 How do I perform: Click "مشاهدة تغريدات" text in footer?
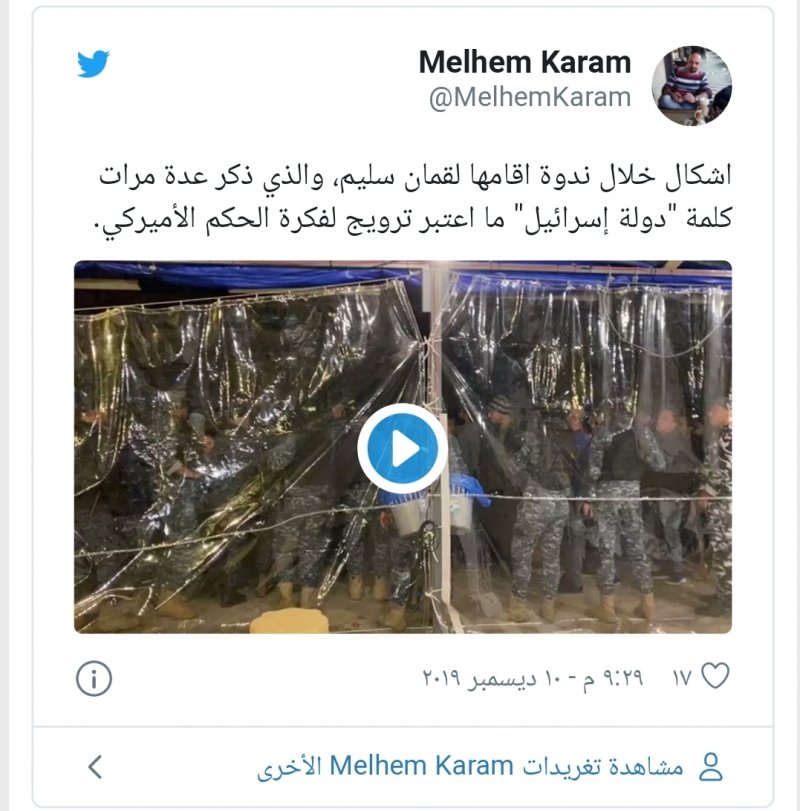click(x=602, y=767)
